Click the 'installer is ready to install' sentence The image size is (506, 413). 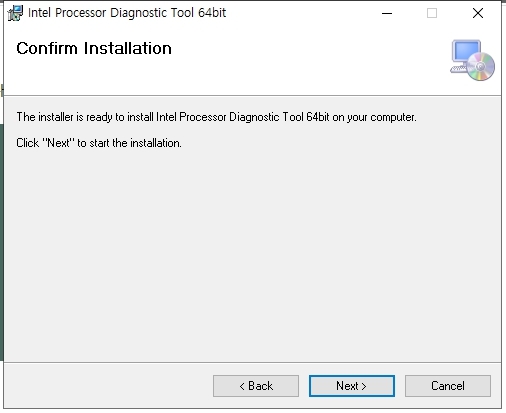pyautogui.click(x=216, y=117)
